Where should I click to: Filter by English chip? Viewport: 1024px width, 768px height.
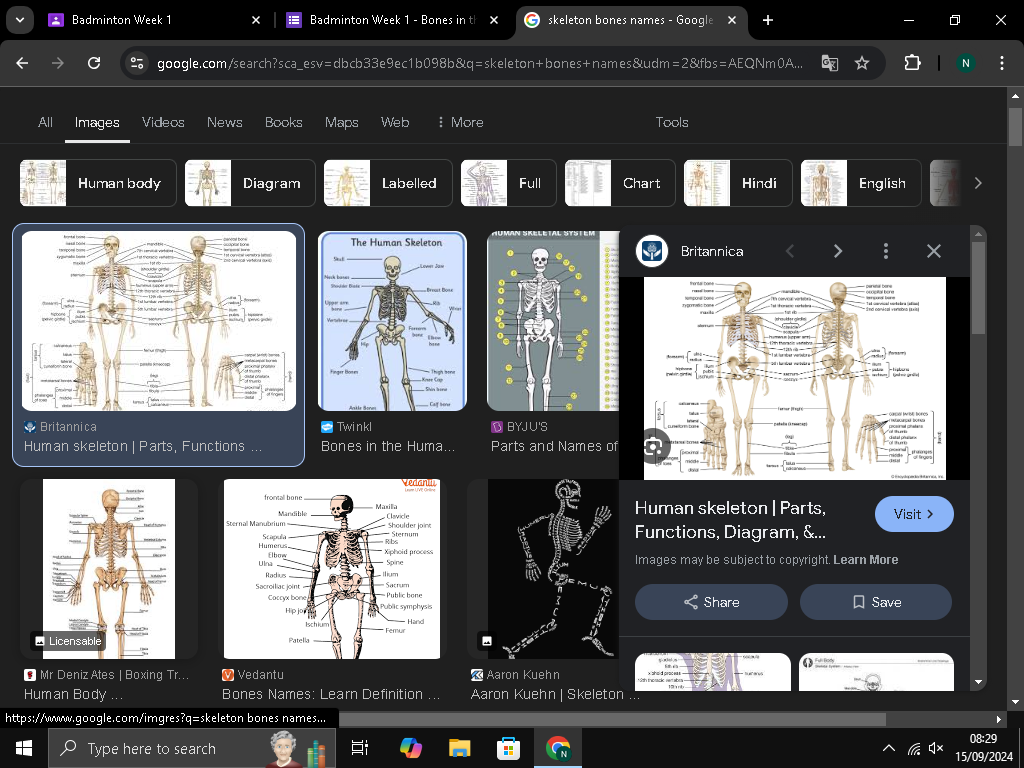tap(861, 183)
